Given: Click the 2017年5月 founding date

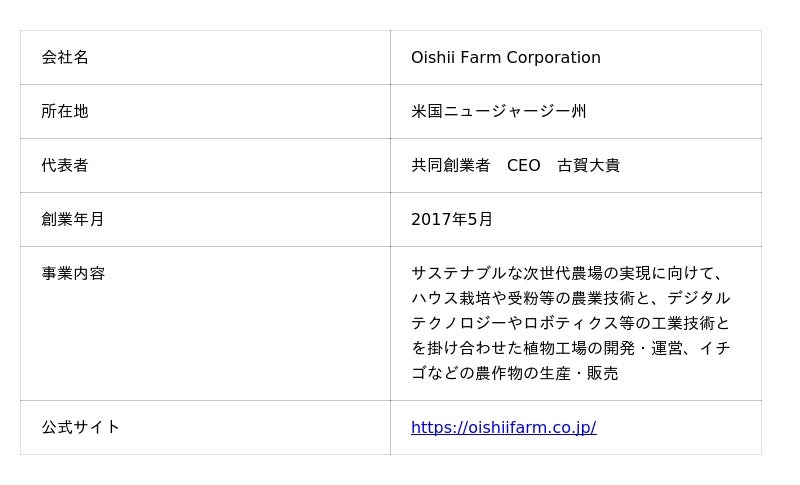Looking at the screenshot, I should coord(451,220).
